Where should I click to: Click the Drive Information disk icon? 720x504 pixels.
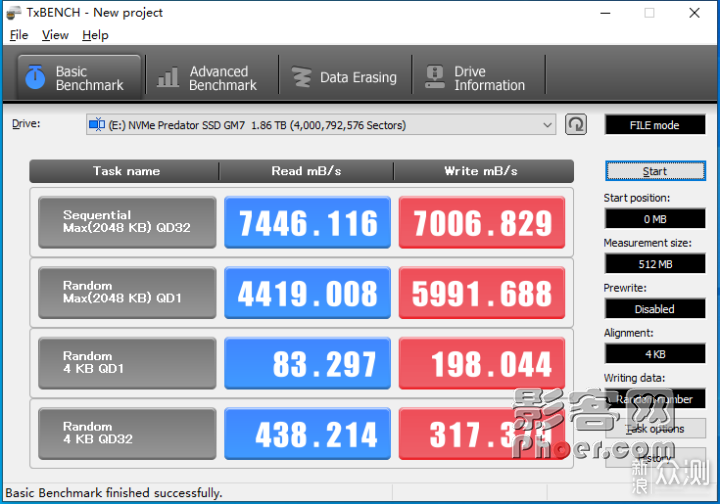pos(434,77)
